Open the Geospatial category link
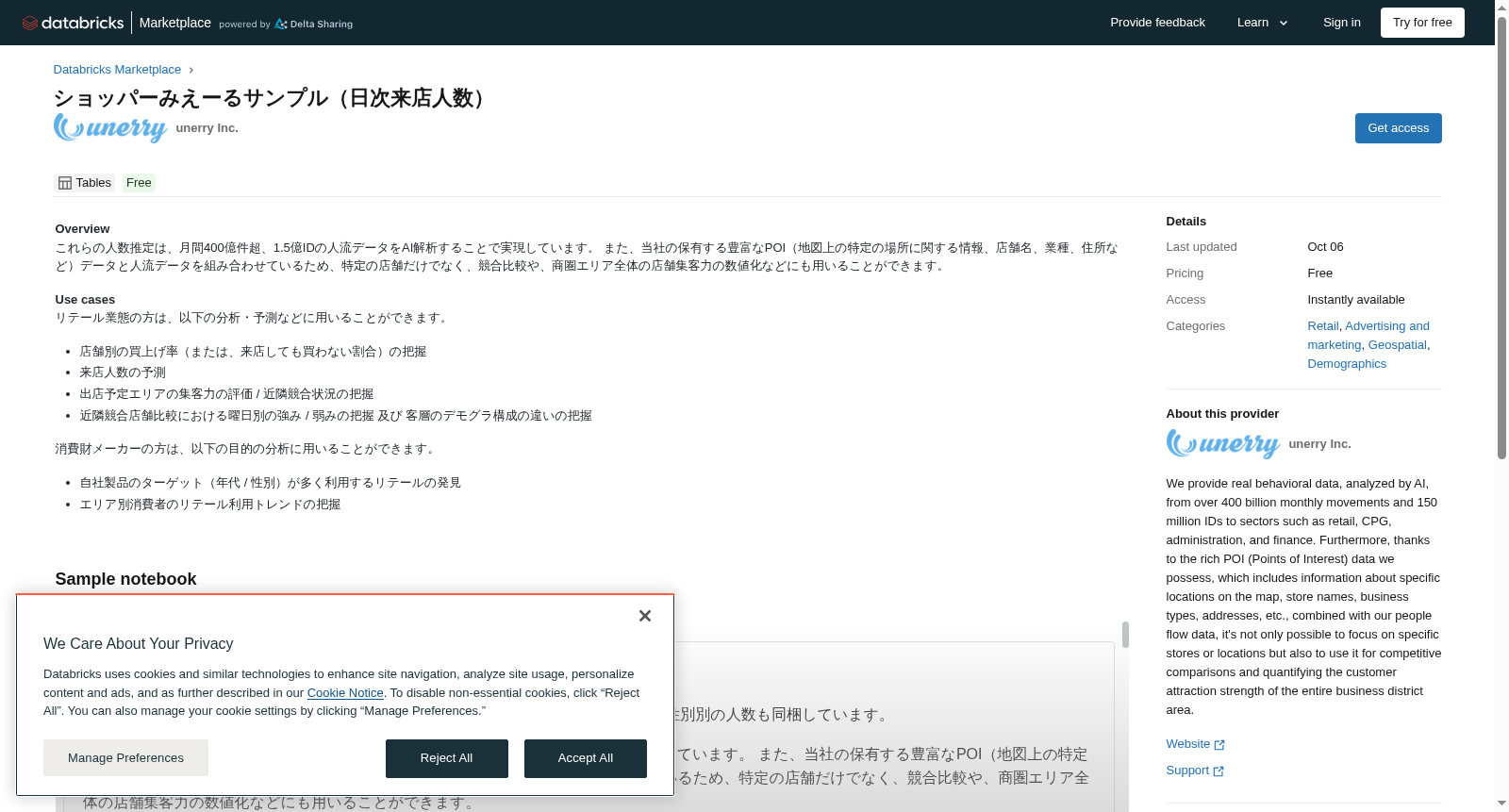Image resolution: width=1509 pixels, height=812 pixels. pyautogui.click(x=1397, y=345)
